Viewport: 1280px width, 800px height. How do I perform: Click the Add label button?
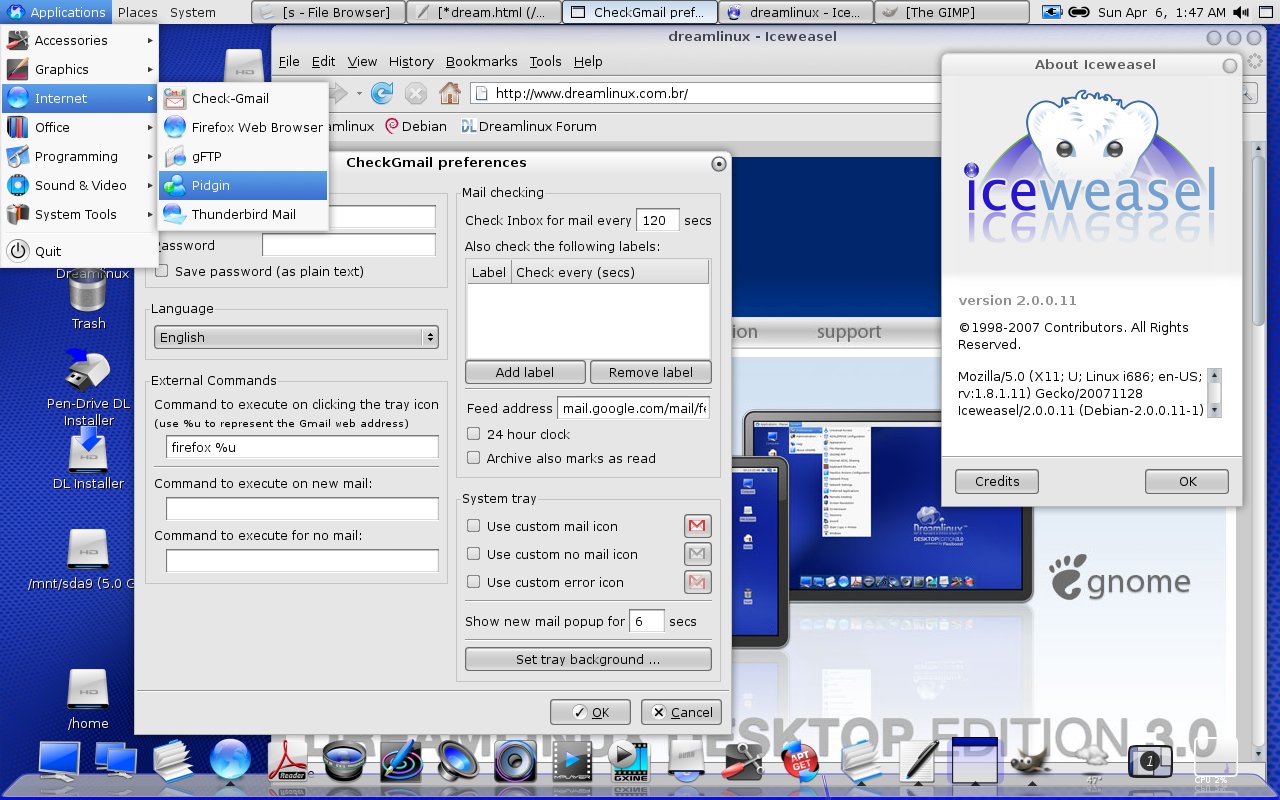coord(525,372)
